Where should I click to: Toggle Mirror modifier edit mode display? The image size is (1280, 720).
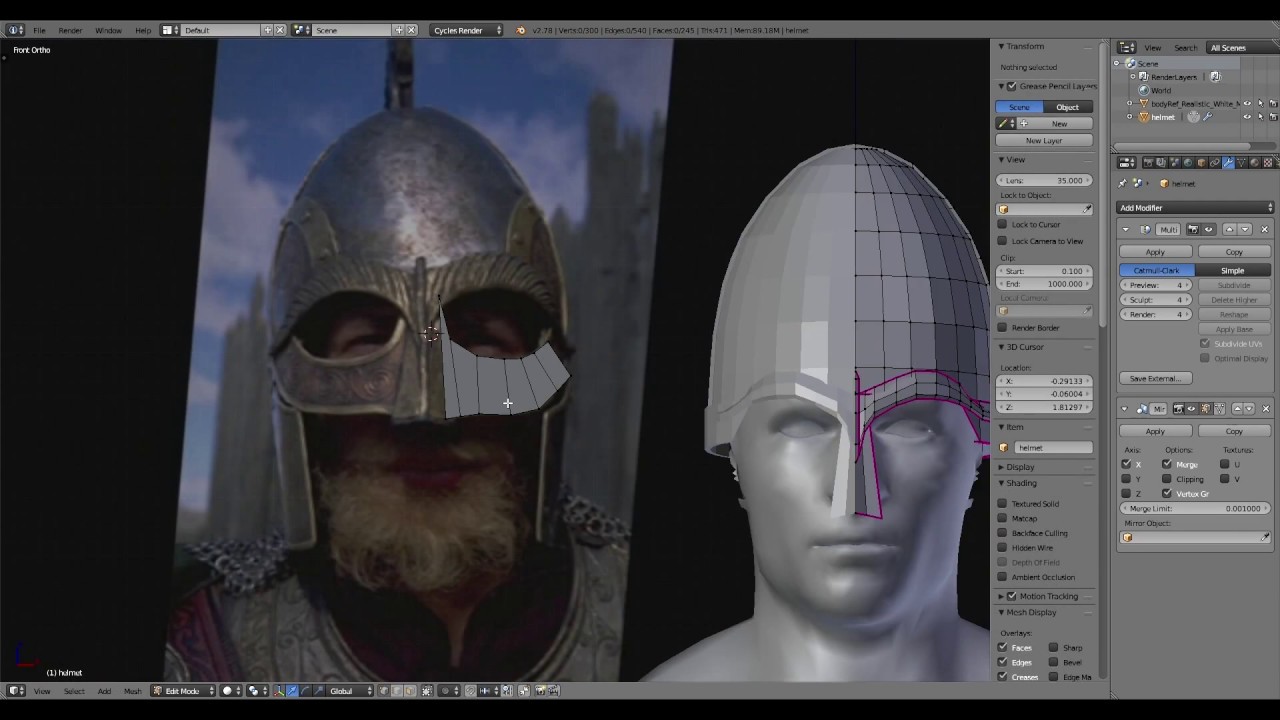point(1205,409)
